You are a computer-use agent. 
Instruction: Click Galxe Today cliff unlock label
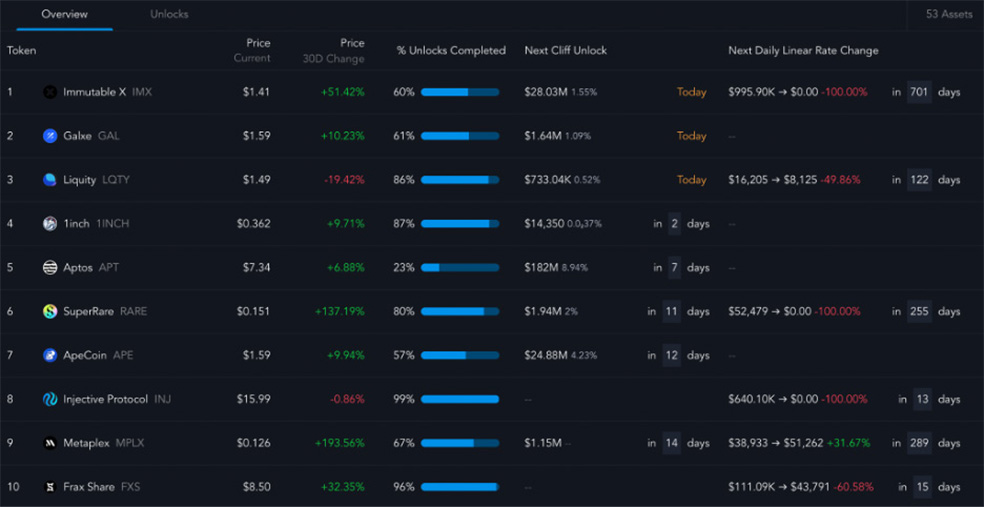pyautogui.click(x=692, y=136)
